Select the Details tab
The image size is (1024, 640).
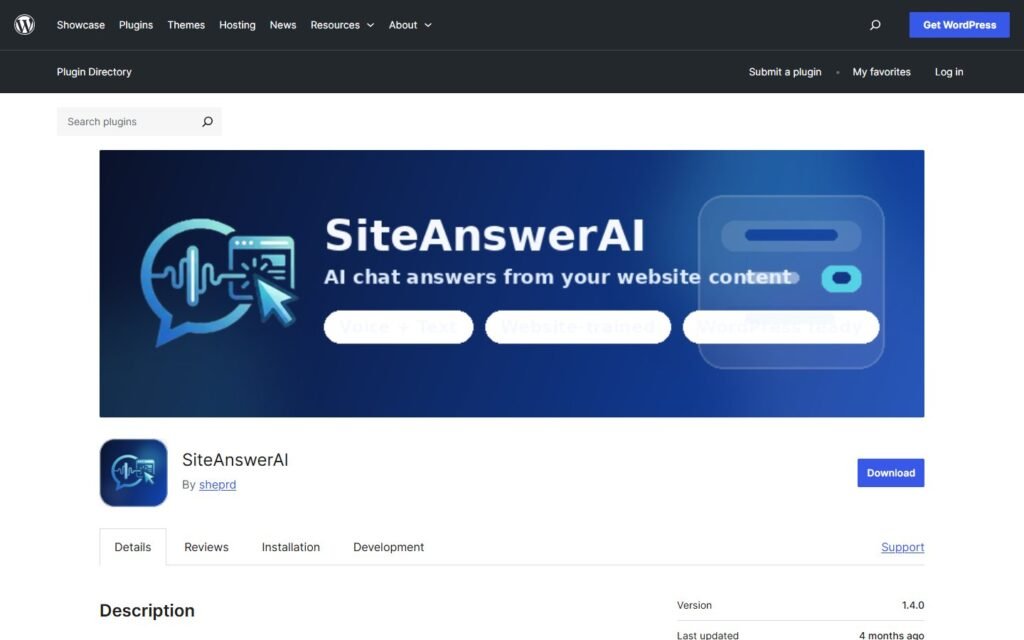pyautogui.click(x=133, y=547)
